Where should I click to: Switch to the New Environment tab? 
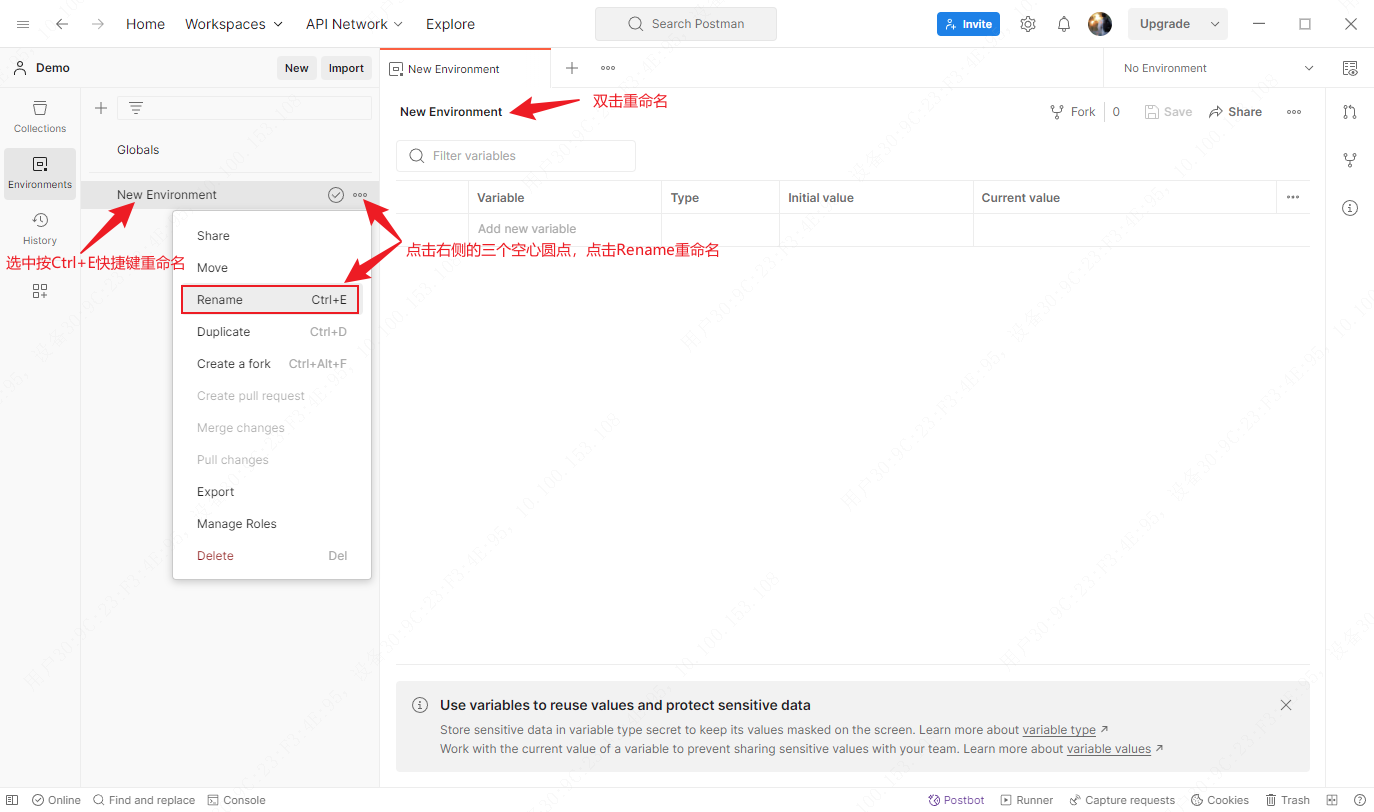(465, 69)
